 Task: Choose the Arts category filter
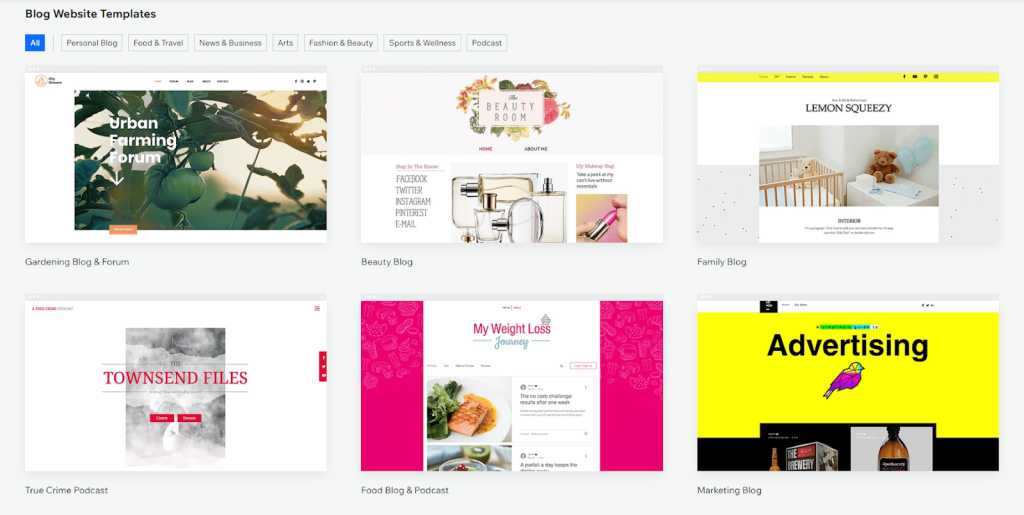(x=286, y=43)
